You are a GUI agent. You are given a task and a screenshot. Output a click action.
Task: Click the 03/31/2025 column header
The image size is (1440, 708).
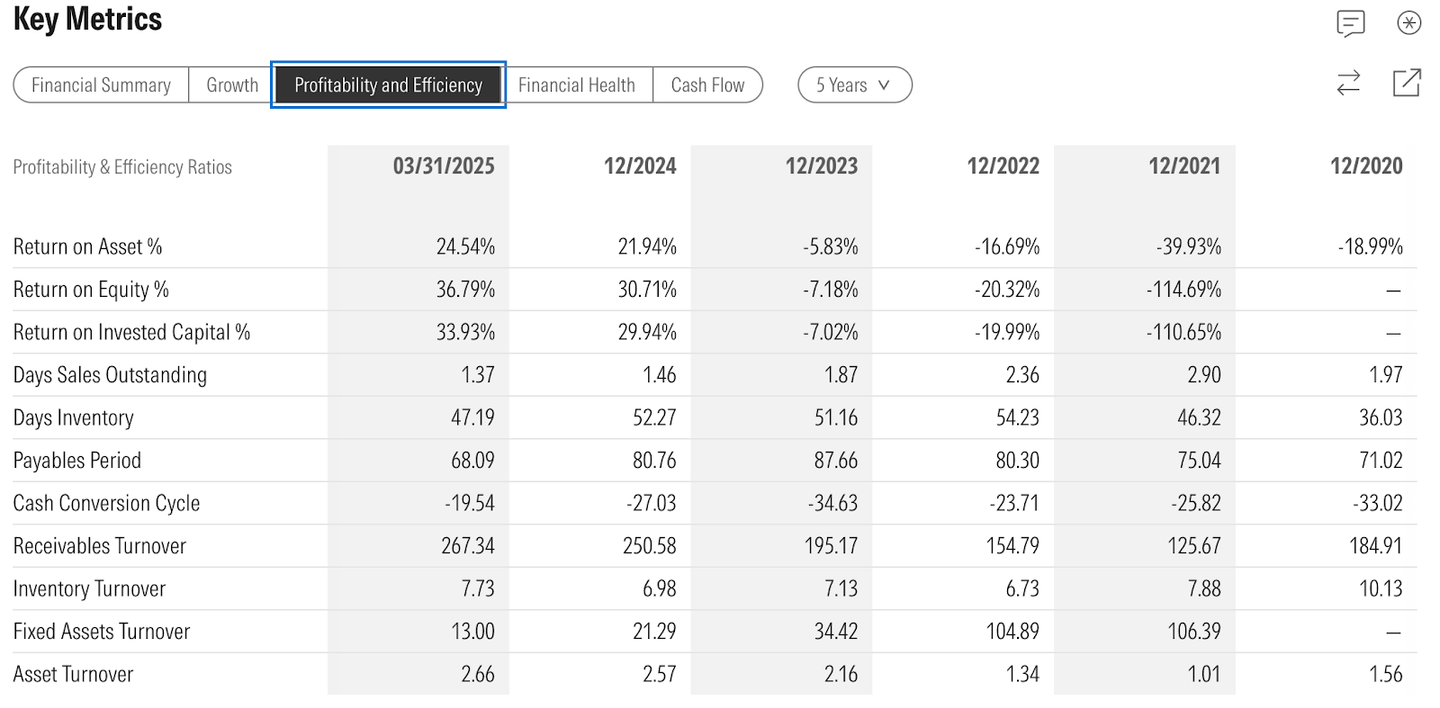pos(443,166)
